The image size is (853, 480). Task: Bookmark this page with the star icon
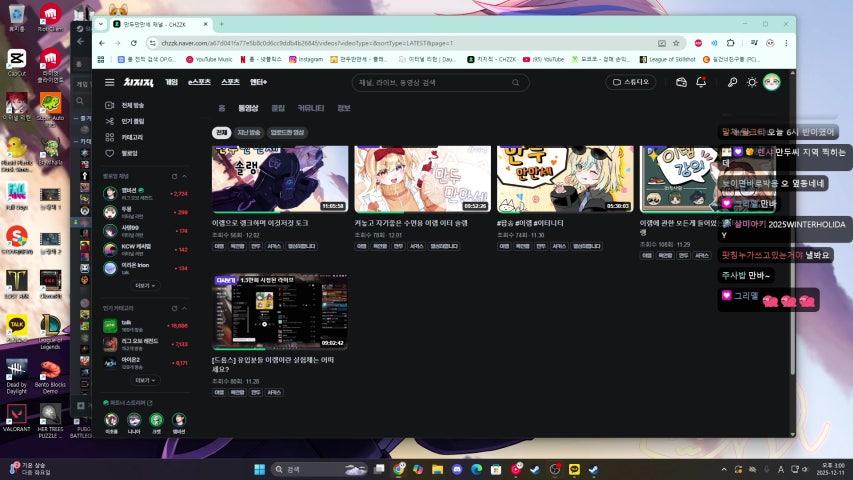coord(676,43)
